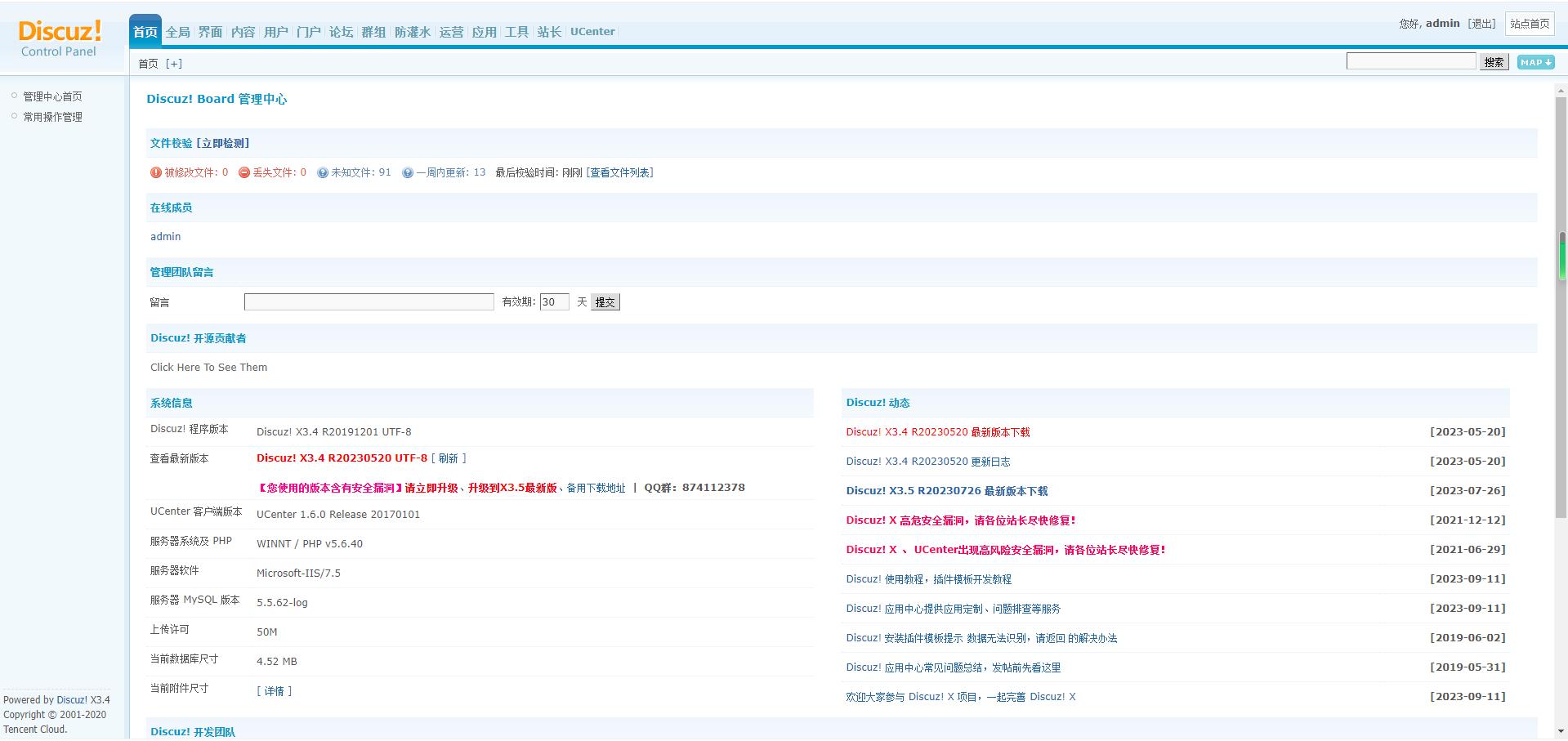The image size is (1568, 741).
Task: Go to the 用户 tab
Action: click(x=276, y=32)
